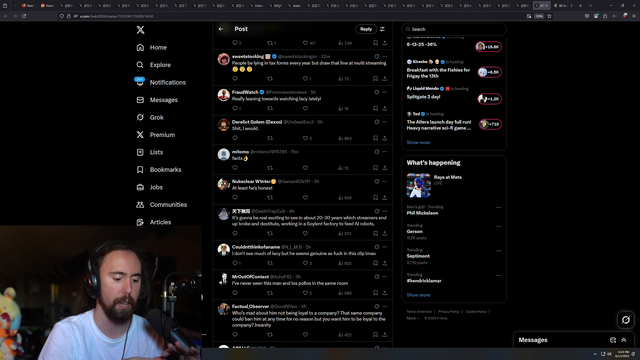The width and height of the screenshot is (640, 360).
Task: Bookmark the mitomo reply
Action: coord(375,168)
